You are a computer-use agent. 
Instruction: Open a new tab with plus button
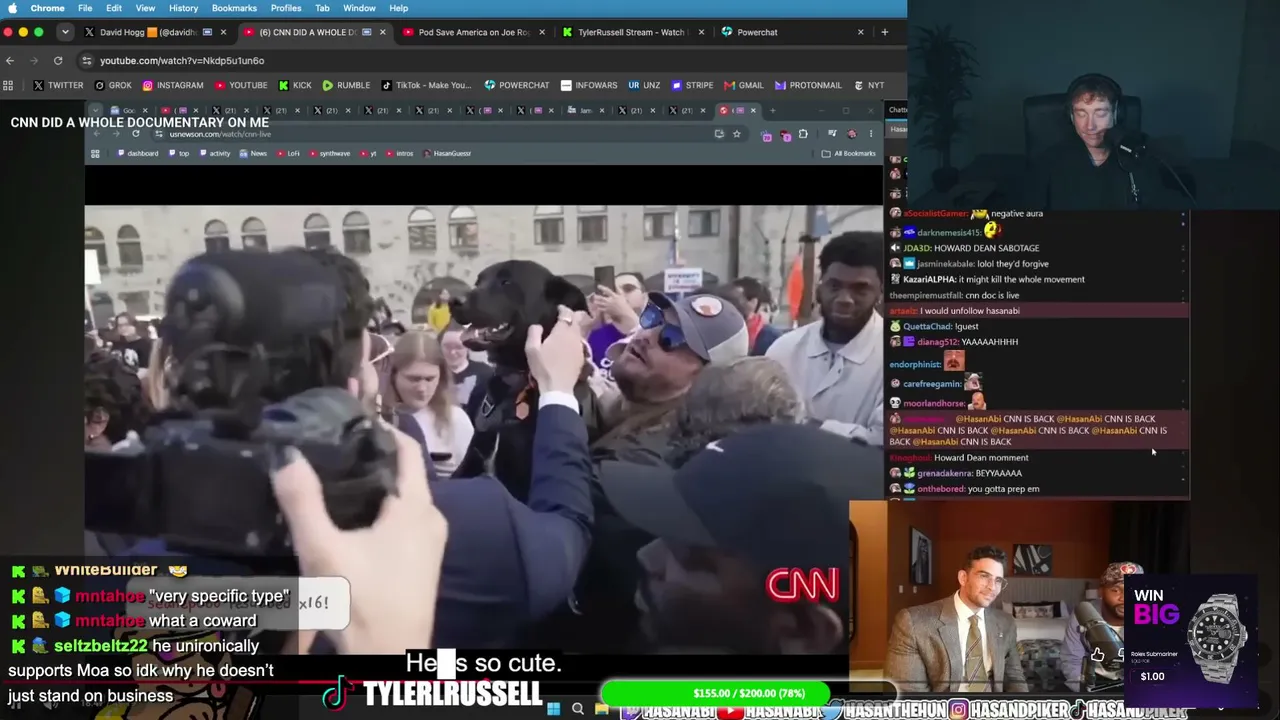click(884, 32)
